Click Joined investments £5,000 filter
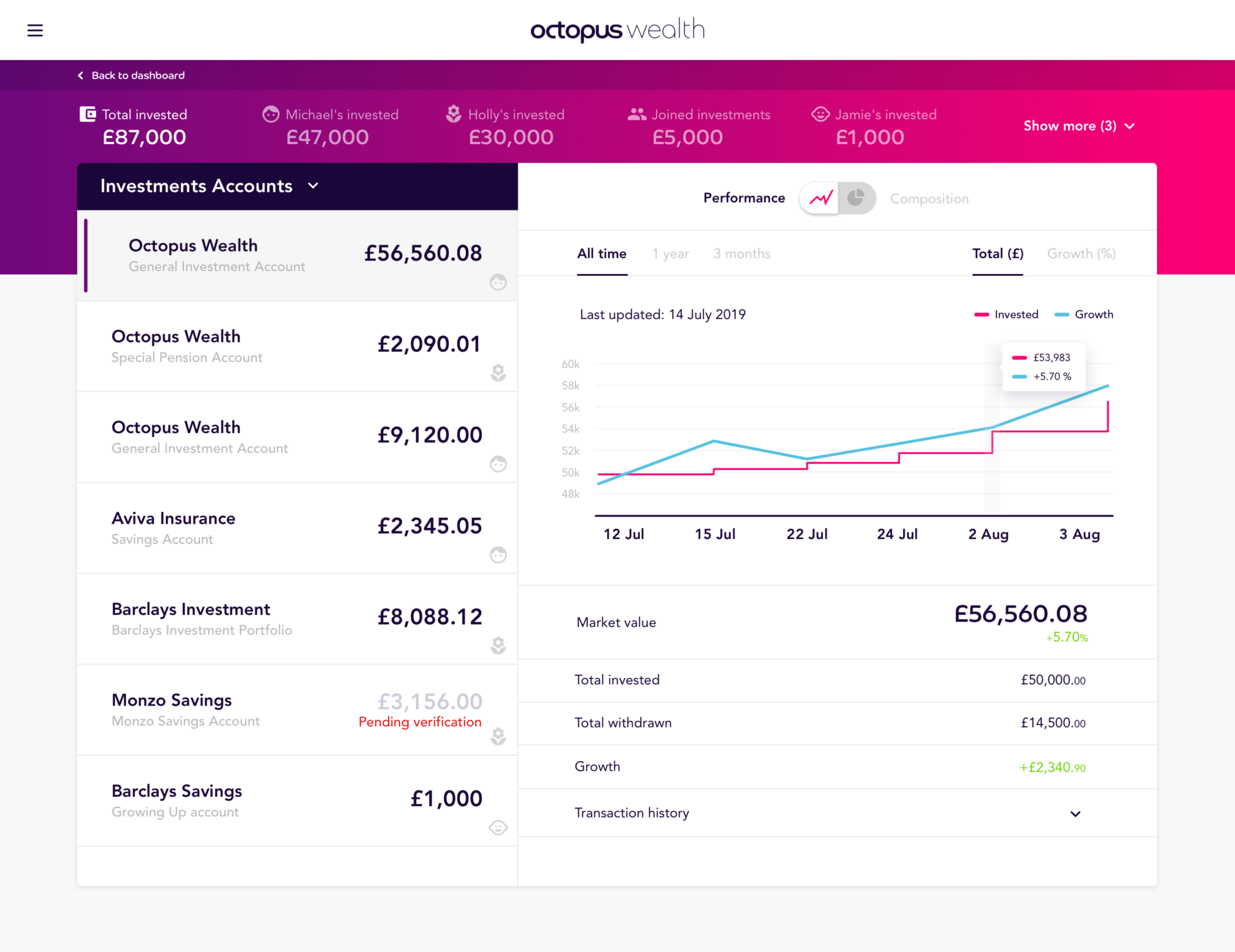The image size is (1235, 952). click(x=699, y=126)
